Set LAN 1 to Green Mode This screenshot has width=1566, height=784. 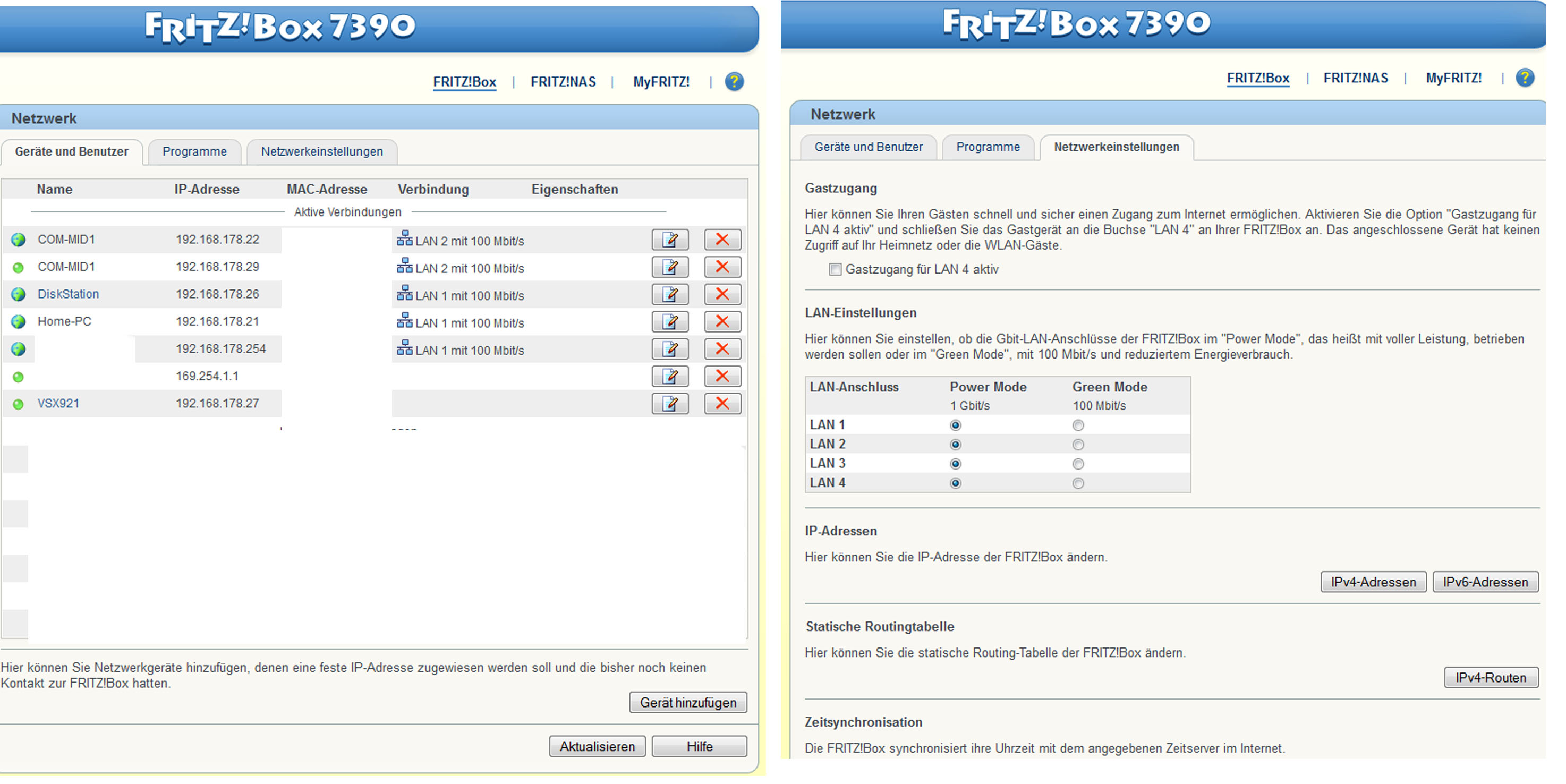(x=1078, y=425)
